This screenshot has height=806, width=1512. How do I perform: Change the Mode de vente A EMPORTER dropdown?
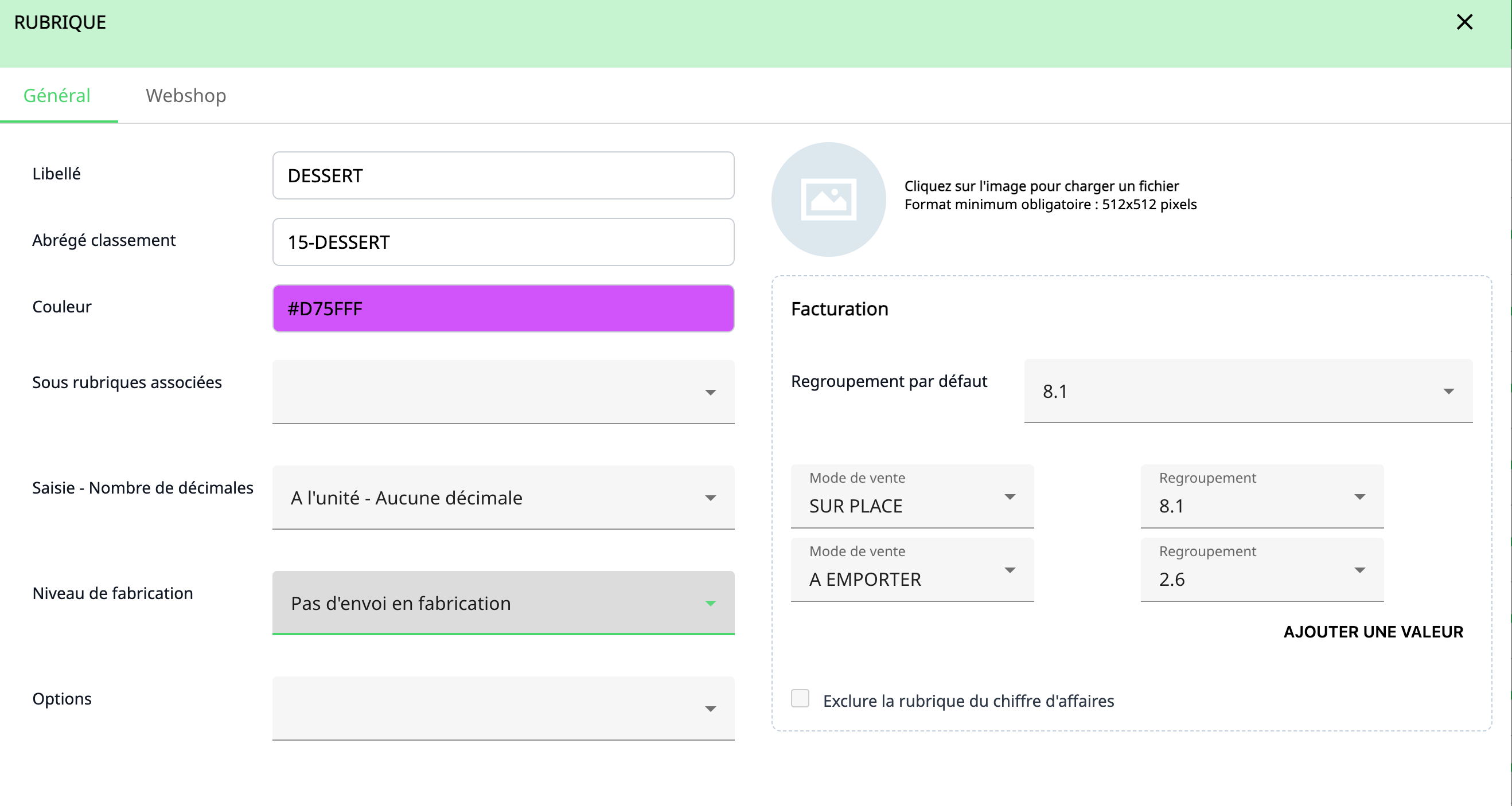click(x=911, y=570)
